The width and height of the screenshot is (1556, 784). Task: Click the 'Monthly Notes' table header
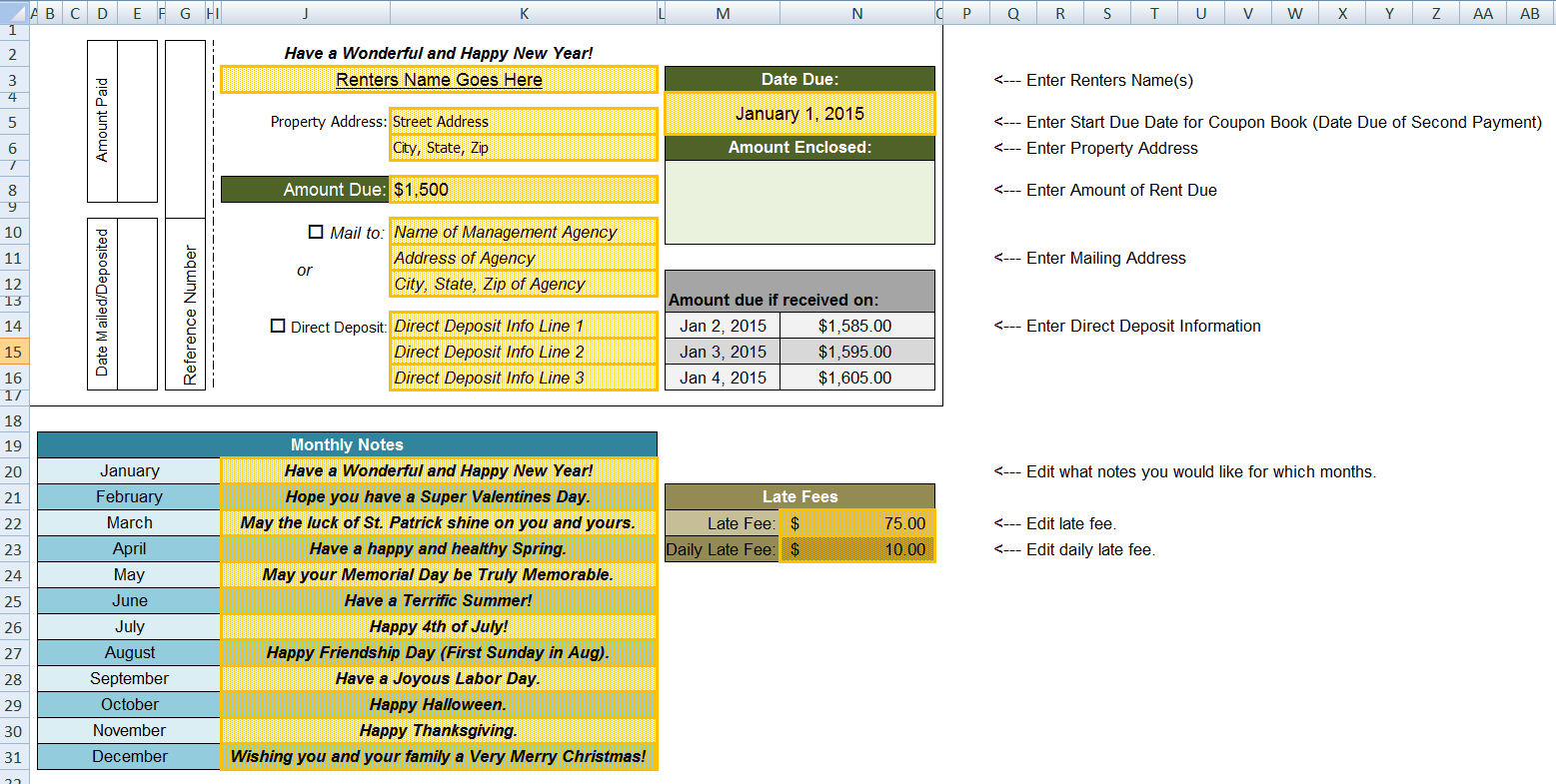click(347, 444)
